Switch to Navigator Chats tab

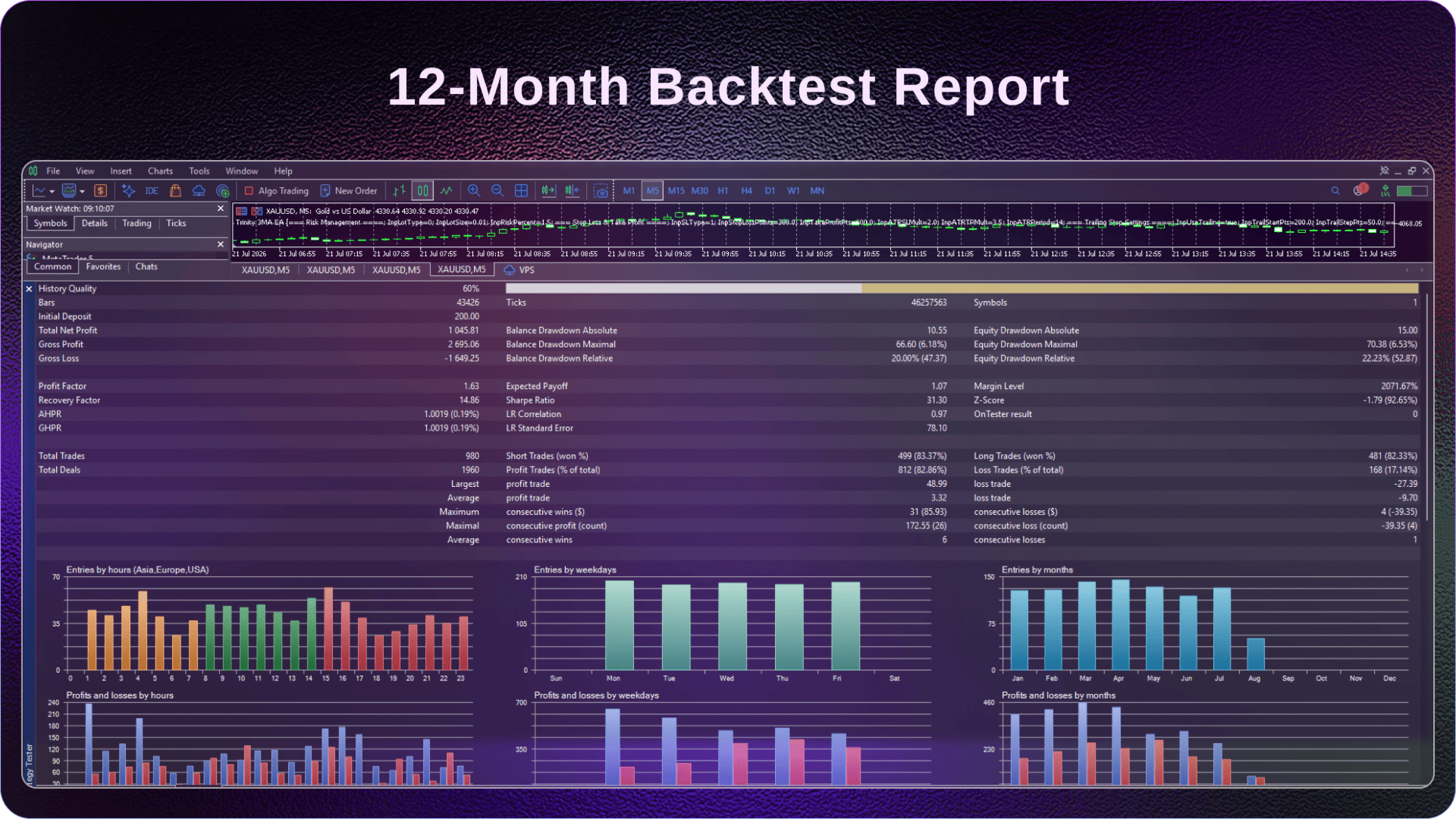146,267
